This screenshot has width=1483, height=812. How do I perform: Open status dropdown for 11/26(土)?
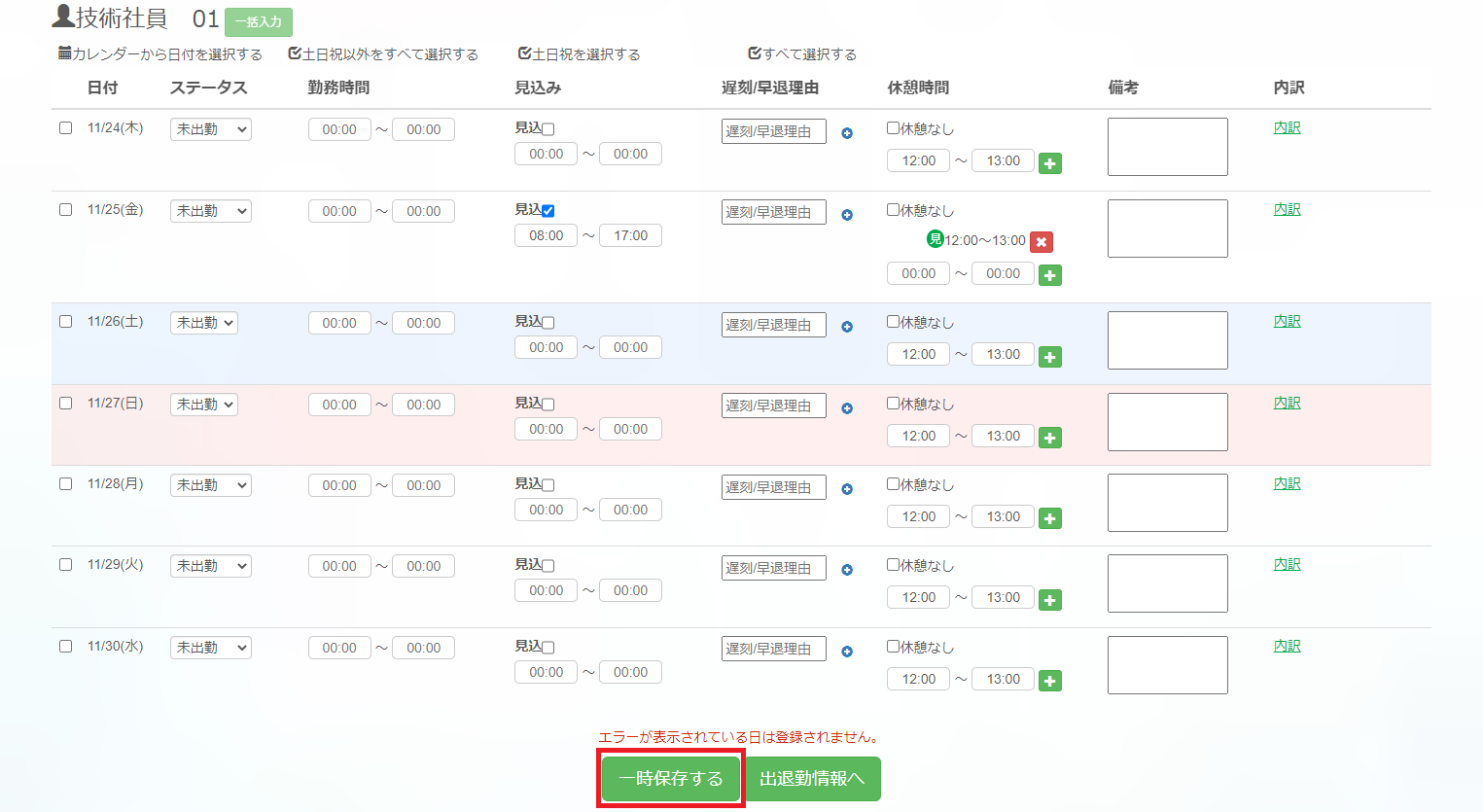(203, 323)
